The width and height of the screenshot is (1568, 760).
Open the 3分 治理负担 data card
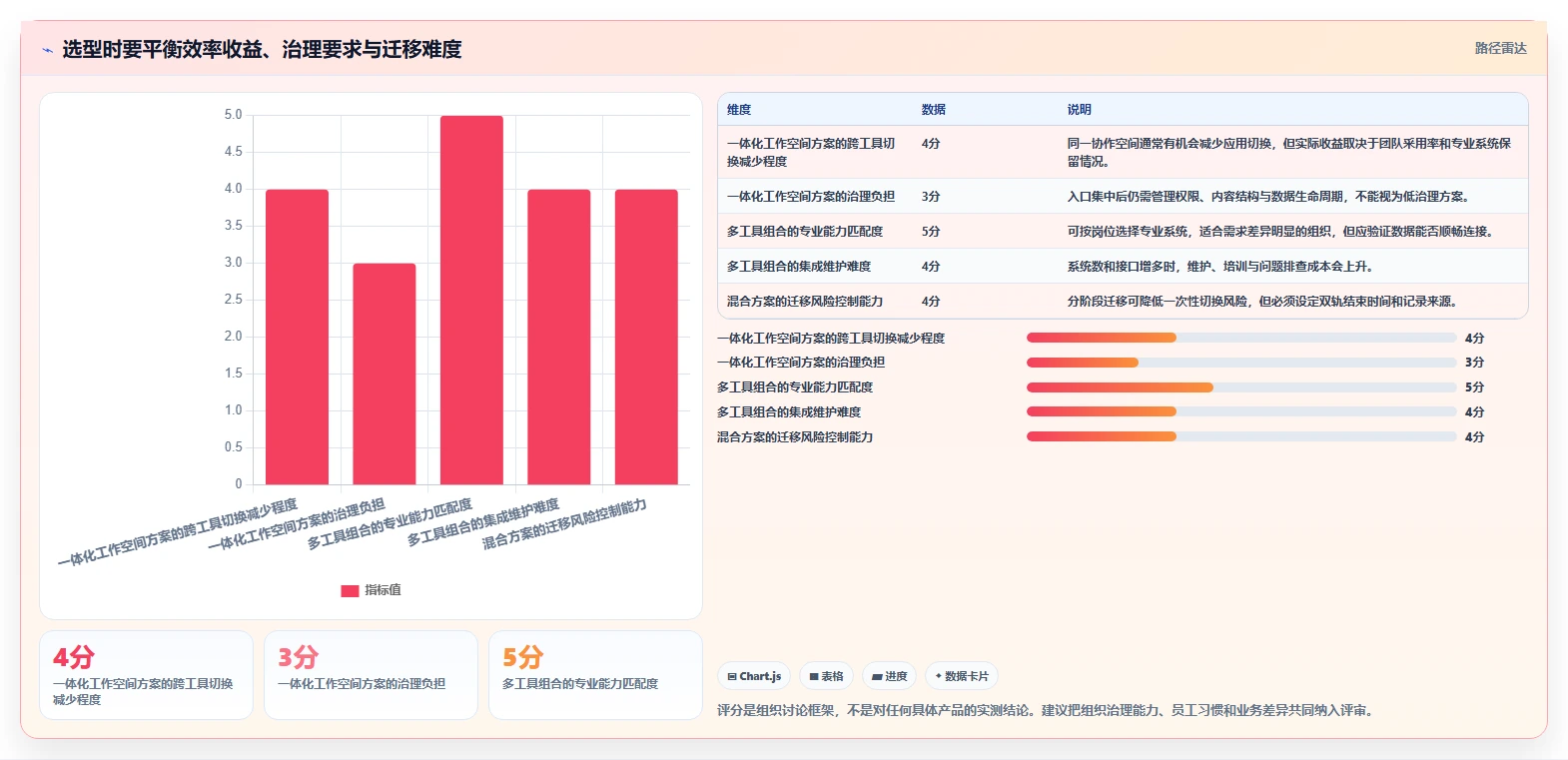pos(371,675)
